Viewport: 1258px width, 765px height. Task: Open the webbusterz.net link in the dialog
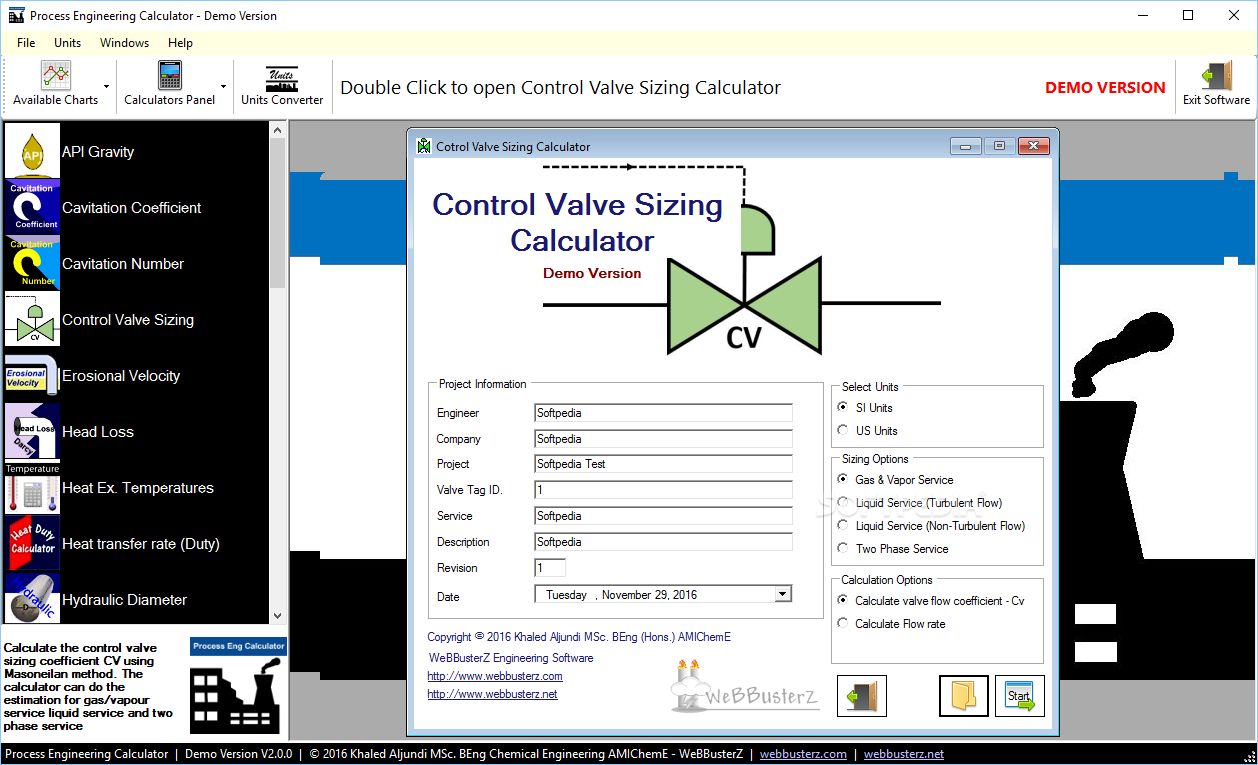tap(492, 694)
